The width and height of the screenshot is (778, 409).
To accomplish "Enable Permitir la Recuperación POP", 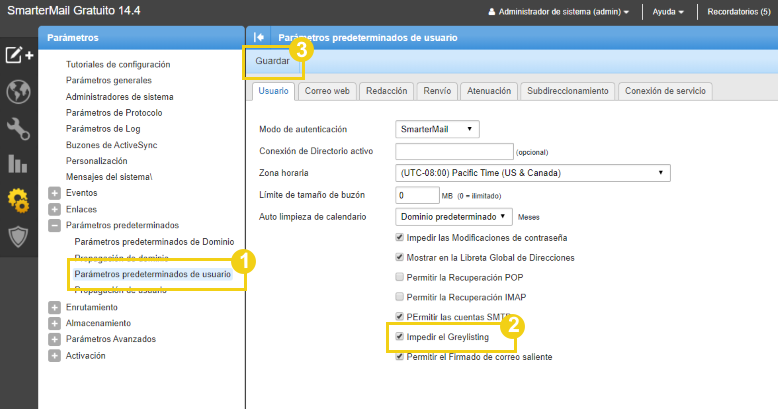I will point(399,277).
